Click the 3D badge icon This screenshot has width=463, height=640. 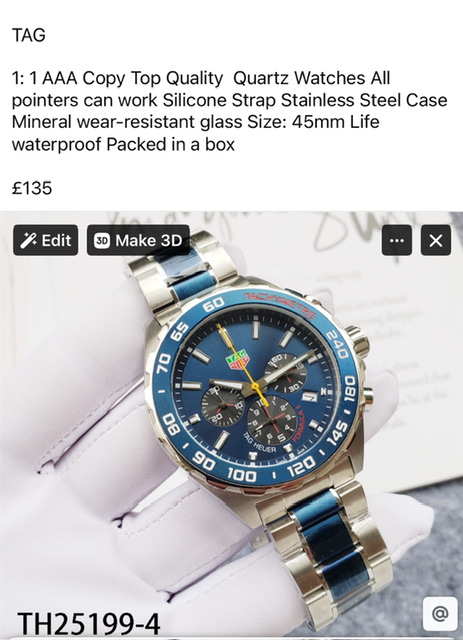point(102,241)
